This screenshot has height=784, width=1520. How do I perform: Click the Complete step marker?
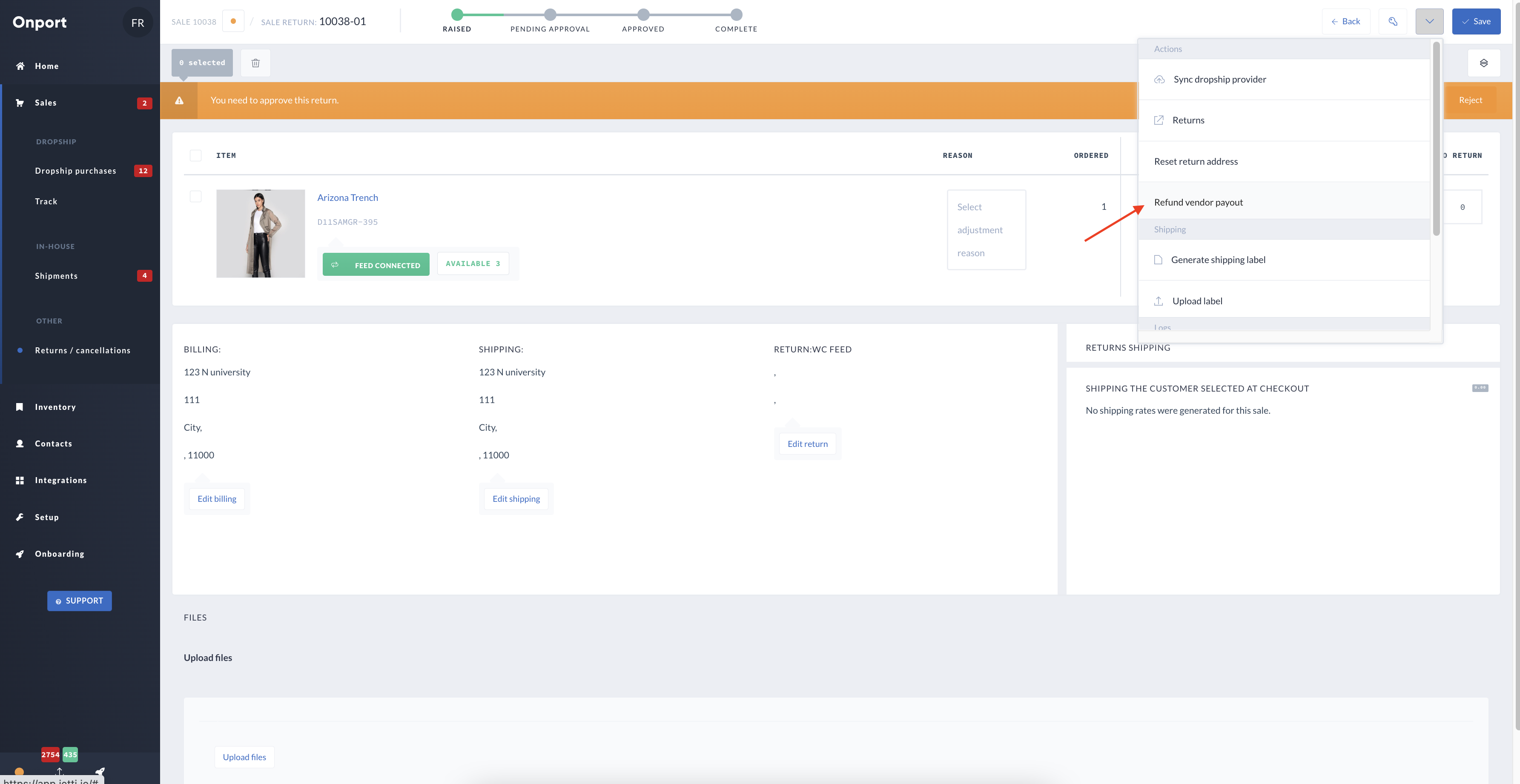(736, 14)
